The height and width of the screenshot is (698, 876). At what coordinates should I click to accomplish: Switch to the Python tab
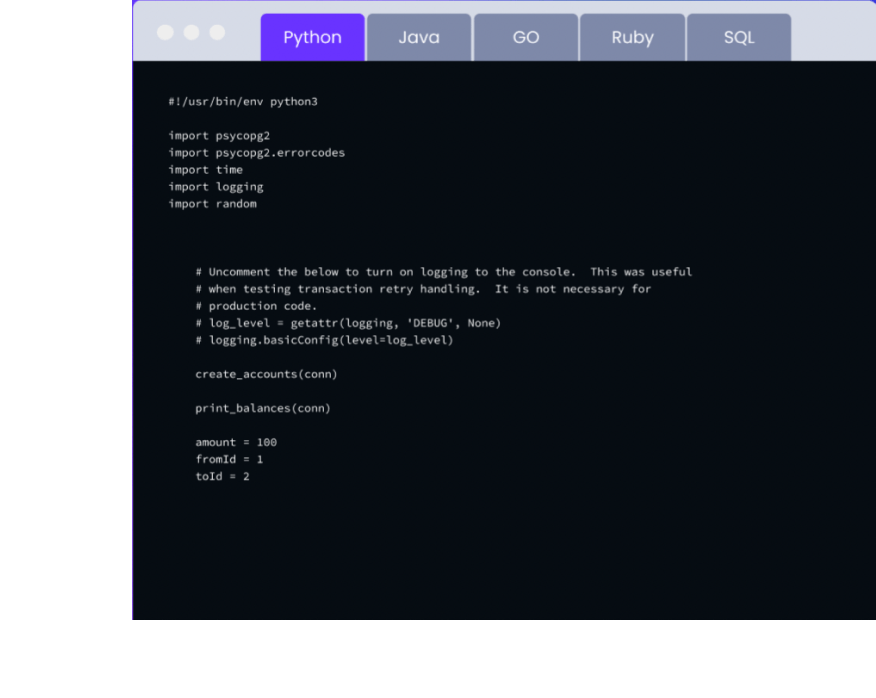312,38
